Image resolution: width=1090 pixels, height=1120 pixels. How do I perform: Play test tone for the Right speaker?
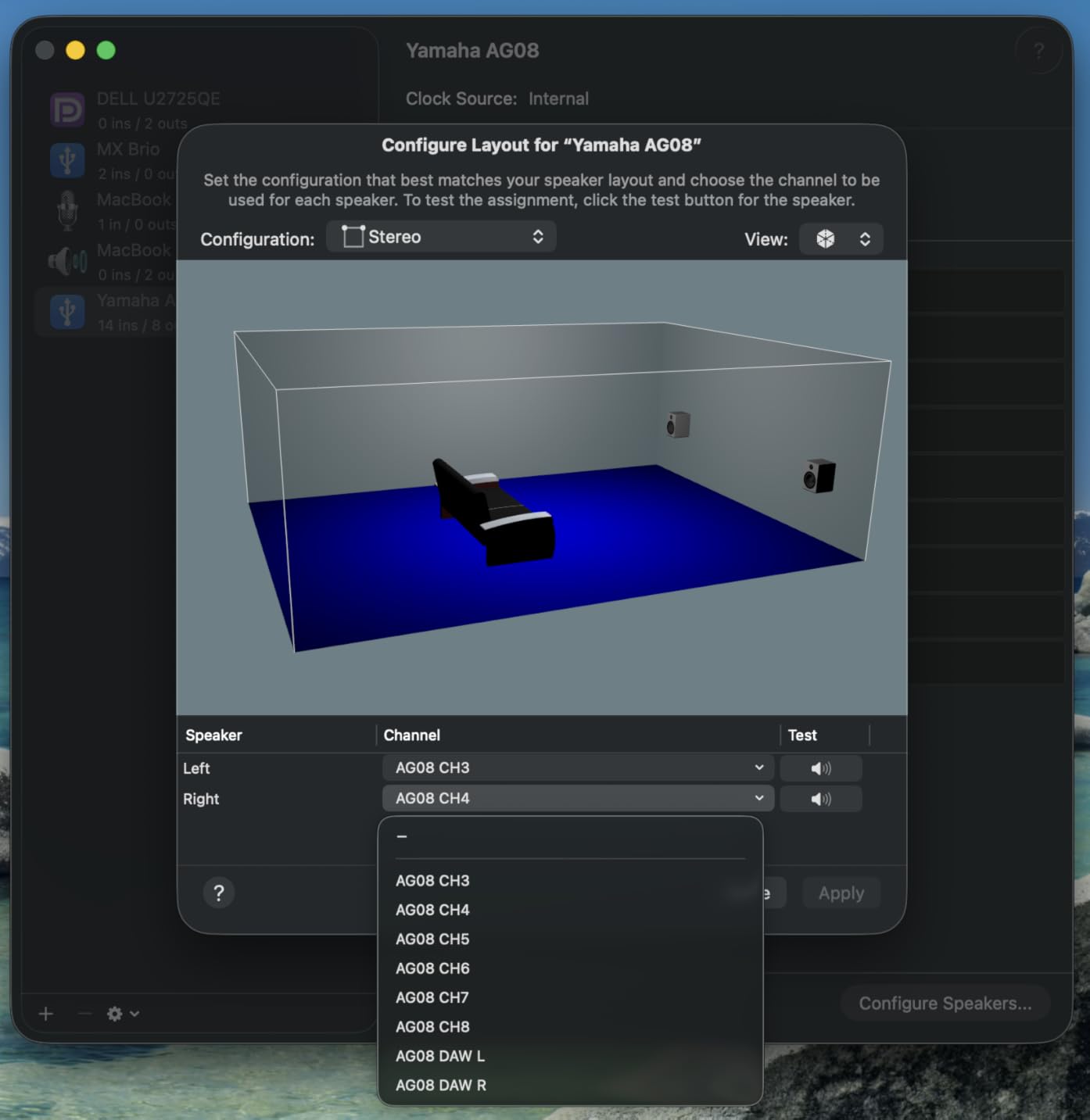[x=821, y=799]
